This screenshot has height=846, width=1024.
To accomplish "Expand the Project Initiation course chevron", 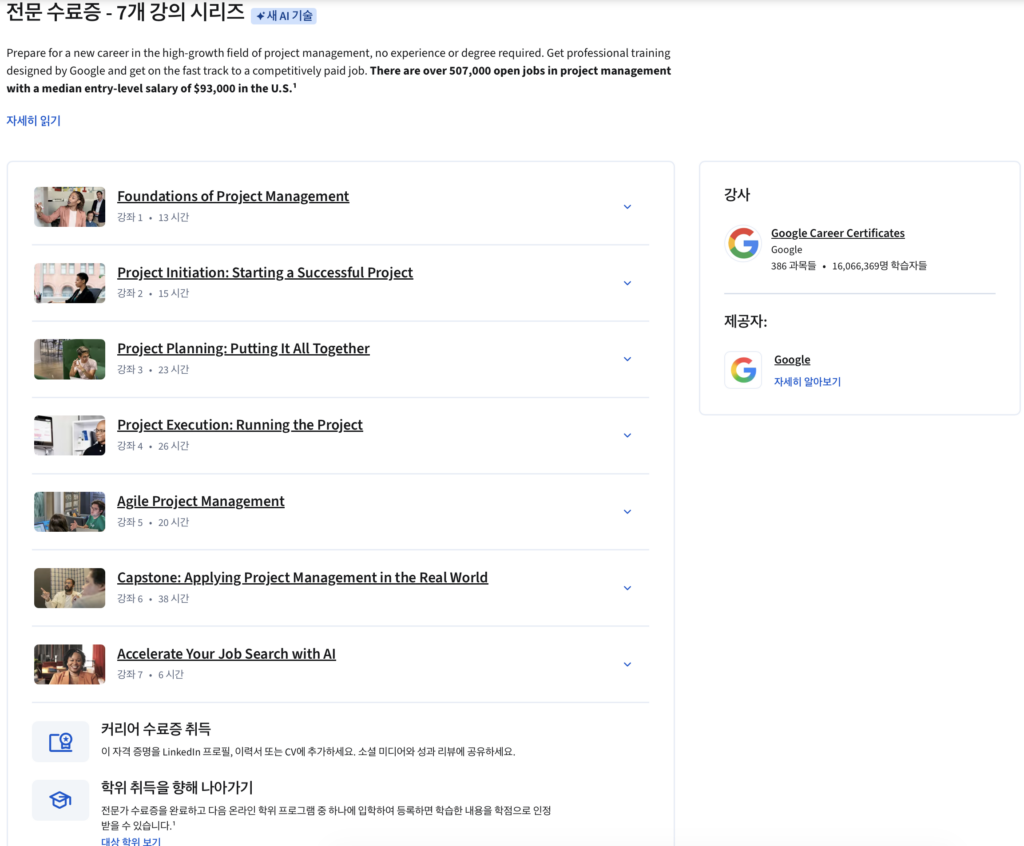I will (x=627, y=284).
